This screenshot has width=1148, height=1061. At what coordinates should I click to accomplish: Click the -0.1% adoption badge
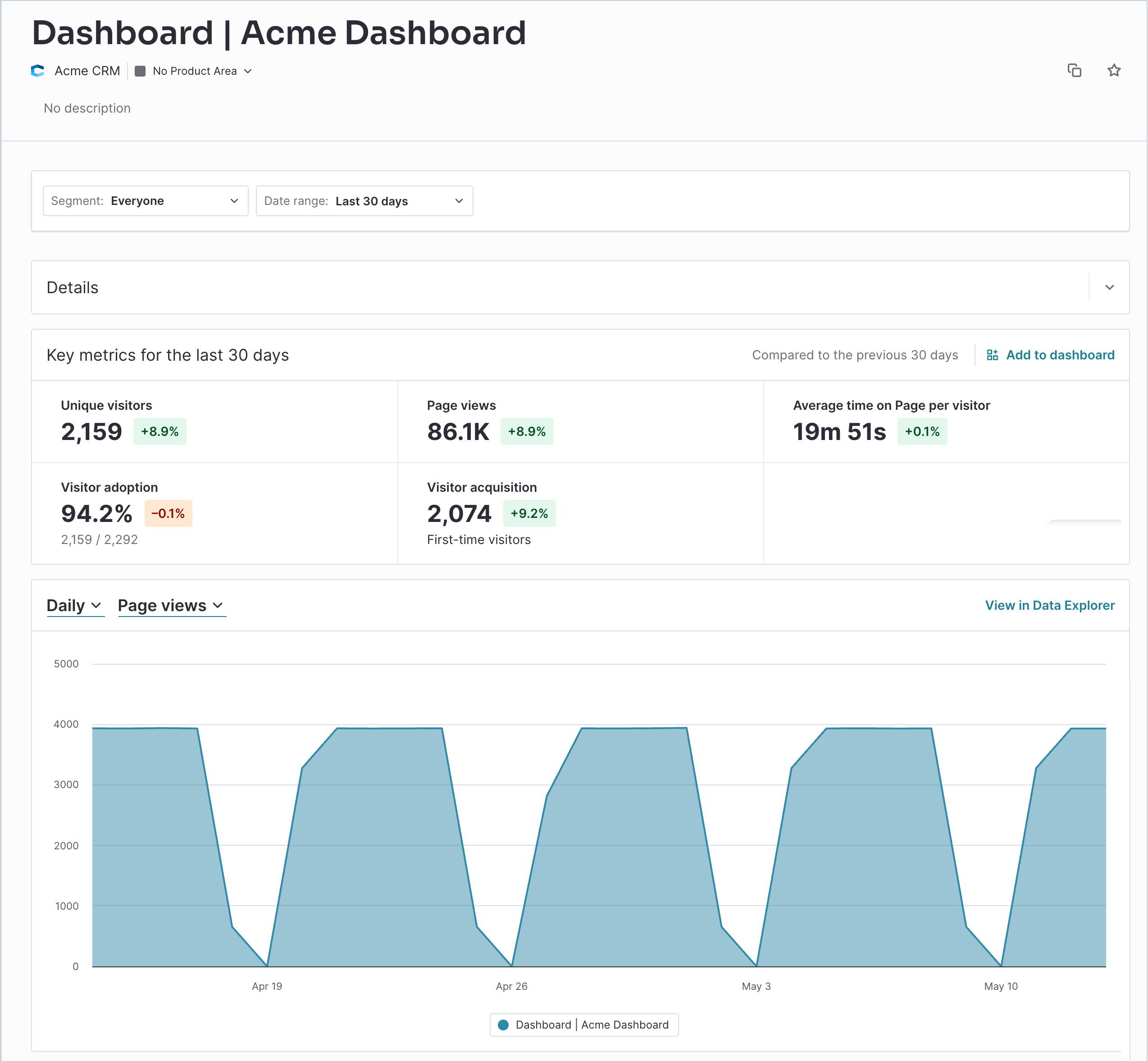point(168,513)
